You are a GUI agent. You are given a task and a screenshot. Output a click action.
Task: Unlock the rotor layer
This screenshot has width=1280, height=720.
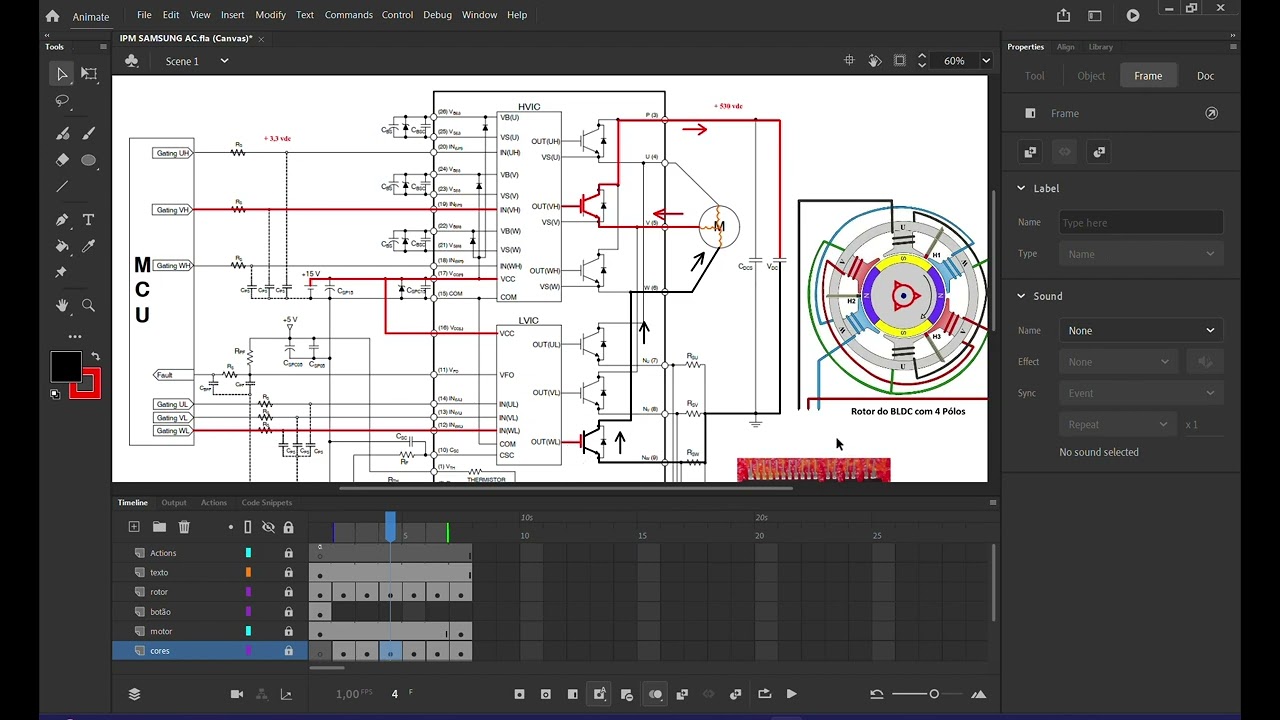click(288, 592)
